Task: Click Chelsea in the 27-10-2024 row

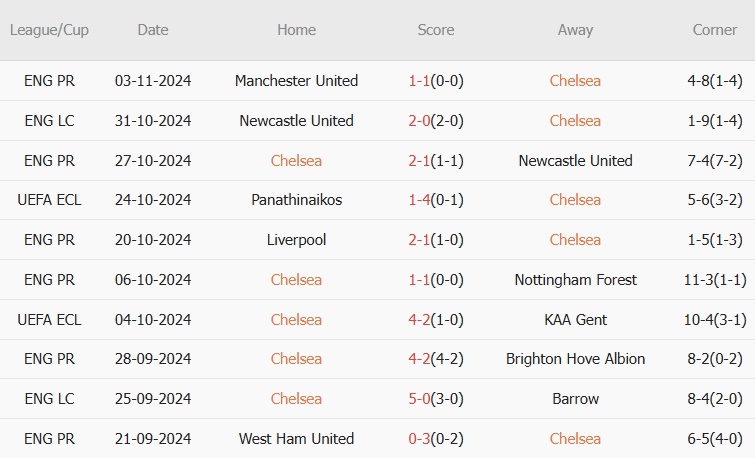Action: 296,160
